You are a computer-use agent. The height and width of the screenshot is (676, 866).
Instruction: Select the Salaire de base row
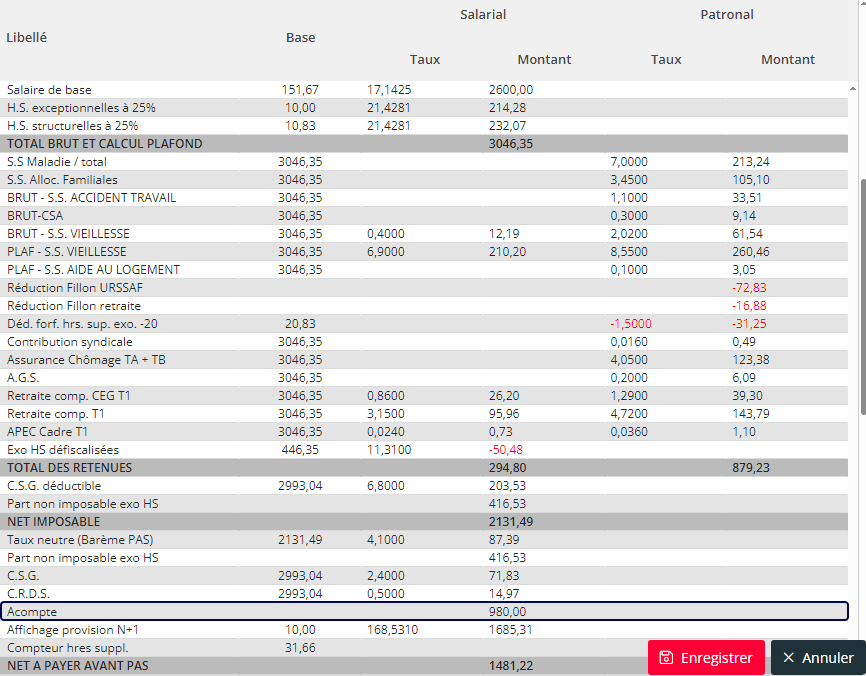coord(425,89)
